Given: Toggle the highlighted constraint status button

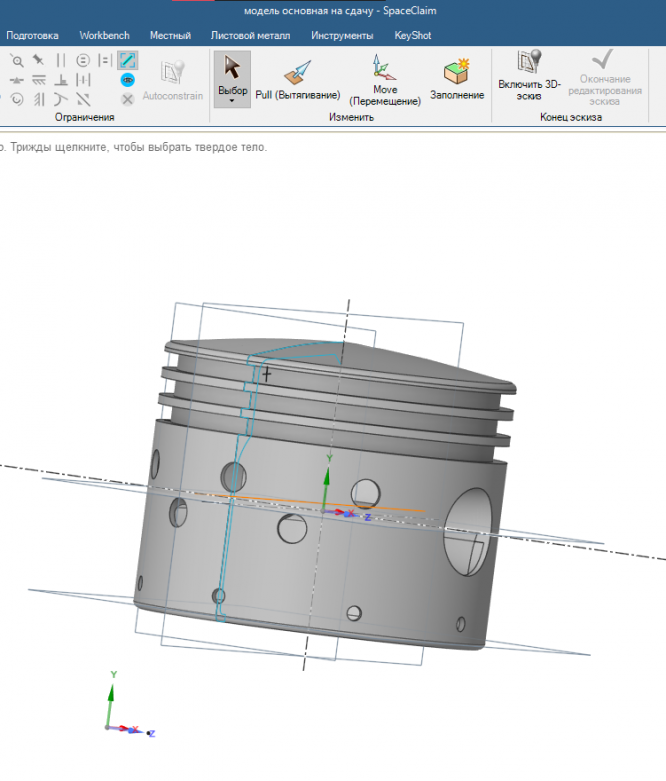Looking at the screenshot, I should pyautogui.click(x=128, y=60).
